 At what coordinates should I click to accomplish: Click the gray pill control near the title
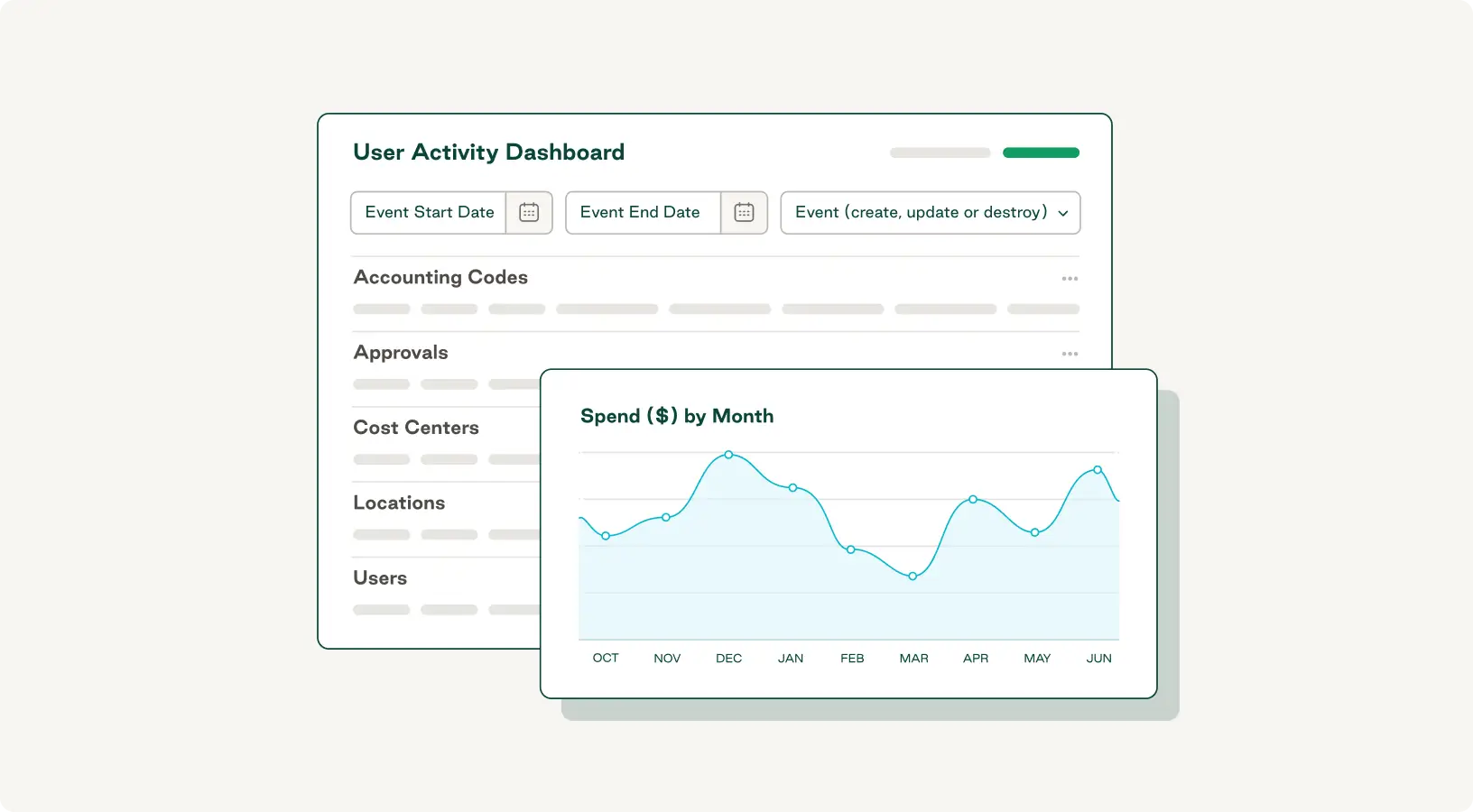click(939, 152)
